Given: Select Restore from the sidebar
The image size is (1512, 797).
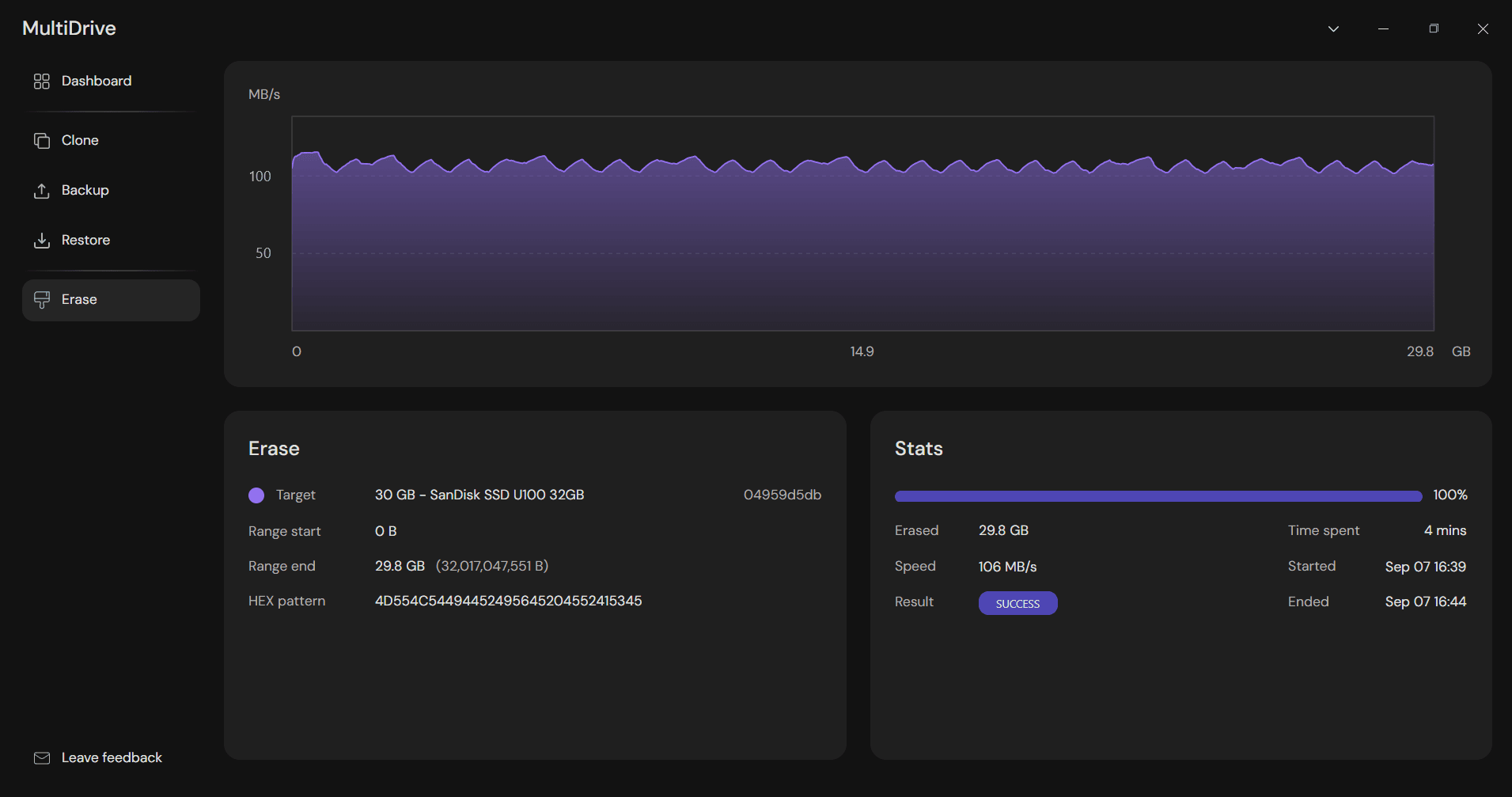Looking at the screenshot, I should coord(111,241).
